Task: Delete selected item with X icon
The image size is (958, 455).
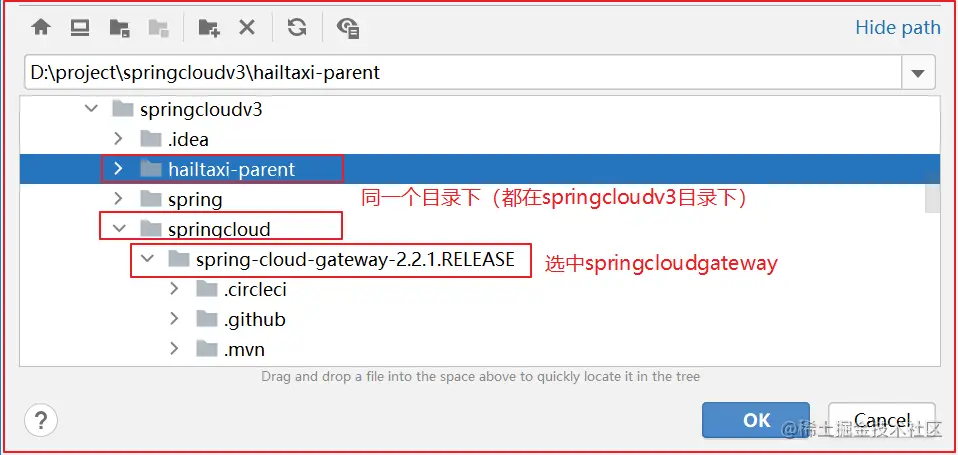Action: click(x=247, y=27)
